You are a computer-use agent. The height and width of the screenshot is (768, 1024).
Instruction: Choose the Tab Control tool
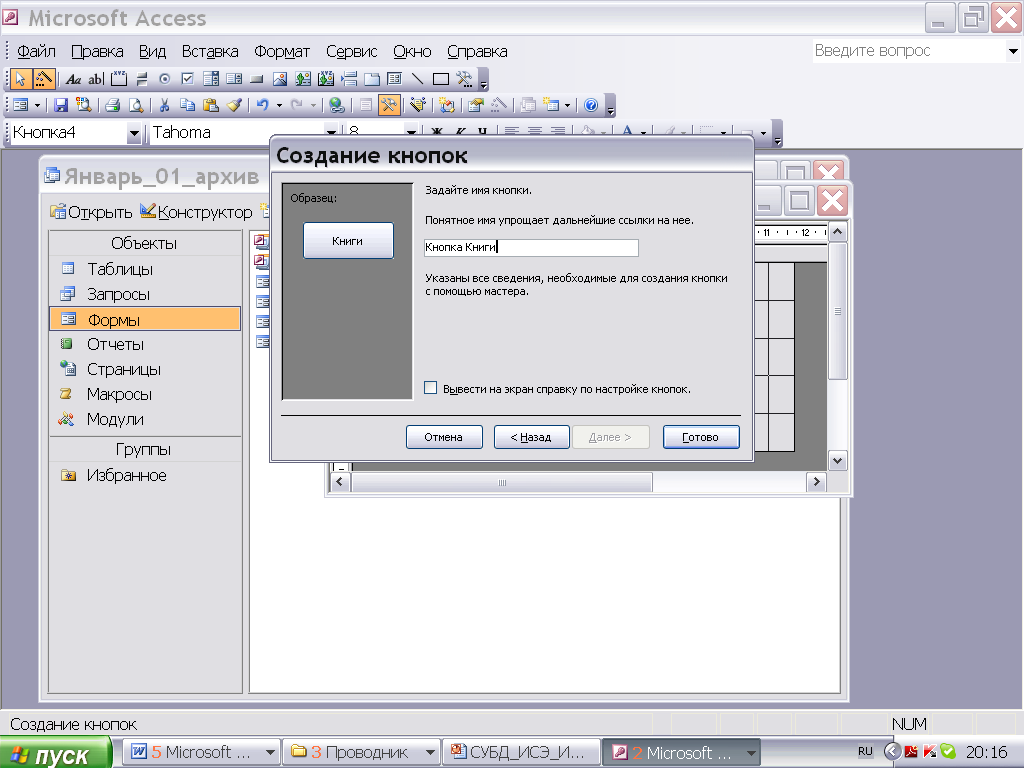click(x=372, y=80)
